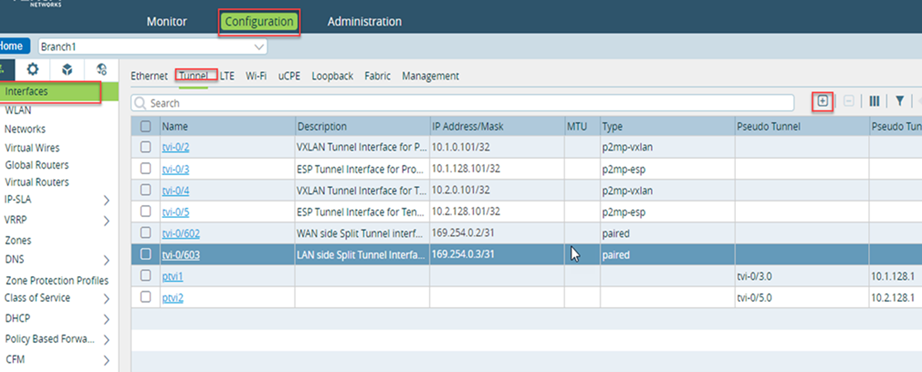Switch to the Management tab
Image resolution: width=922 pixels, height=372 pixels.
[x=430, y=76]
